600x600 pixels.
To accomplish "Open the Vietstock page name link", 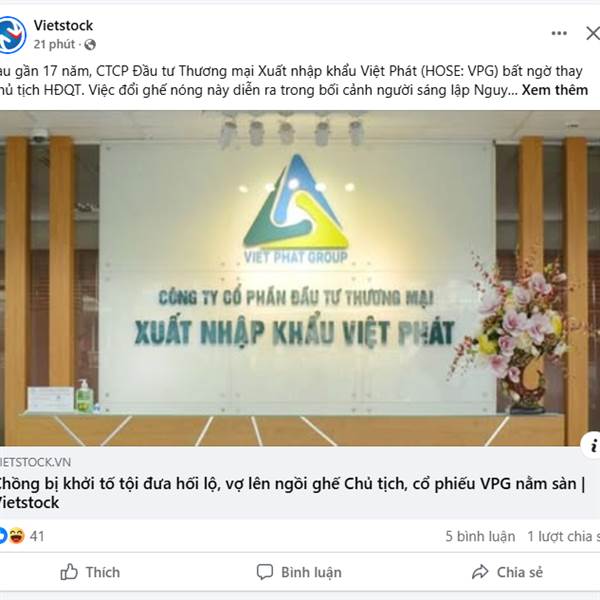I will click(x=63, y=26).
